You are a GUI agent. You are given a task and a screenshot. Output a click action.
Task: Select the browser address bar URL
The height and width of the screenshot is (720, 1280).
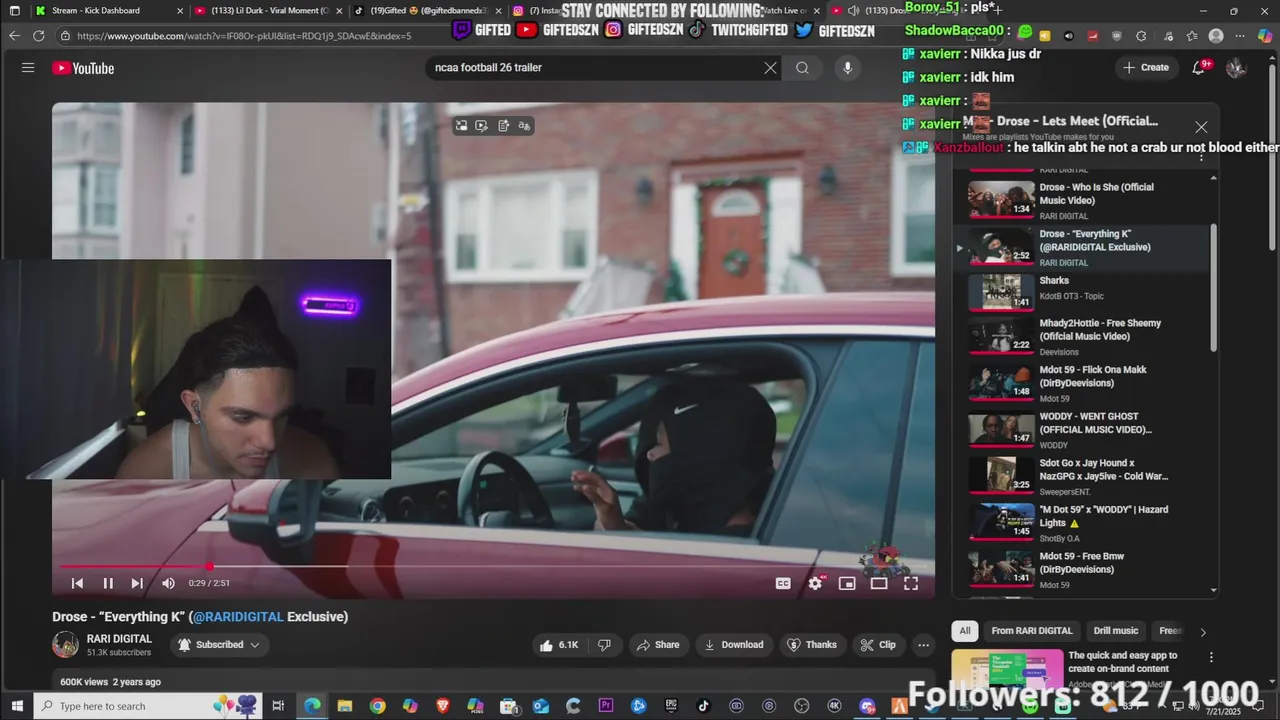click(244, 36)
